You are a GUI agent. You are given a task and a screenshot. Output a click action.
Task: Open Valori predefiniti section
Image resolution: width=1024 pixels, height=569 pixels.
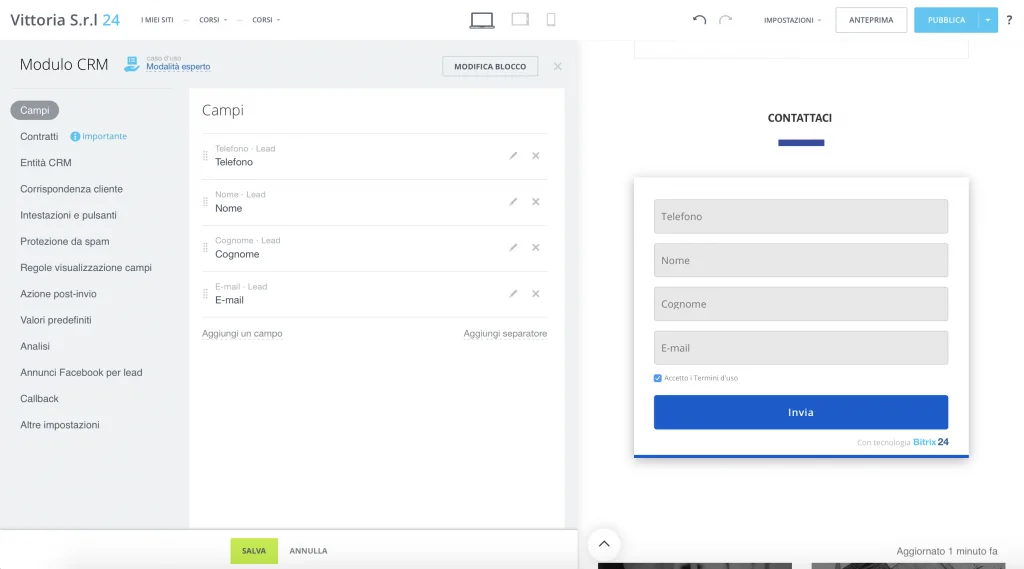click(x=56, y=320)
